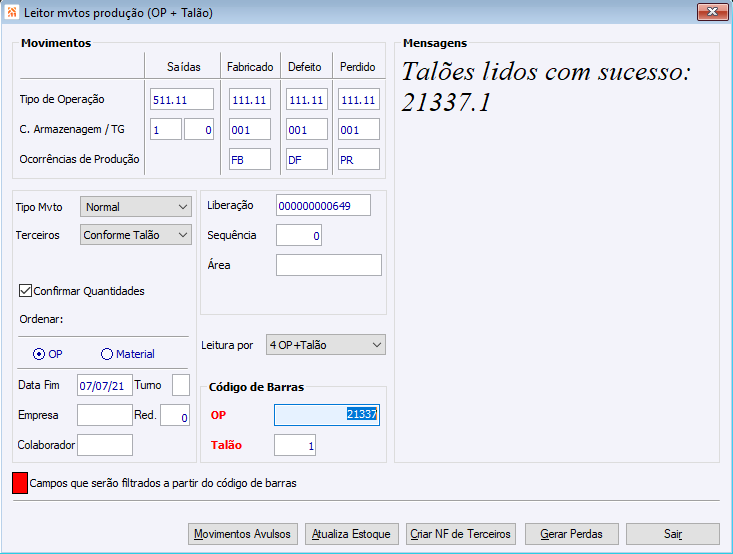Click the 'Mensagens' group title
The image size is (733, 554).
click(x=435, y=43)
